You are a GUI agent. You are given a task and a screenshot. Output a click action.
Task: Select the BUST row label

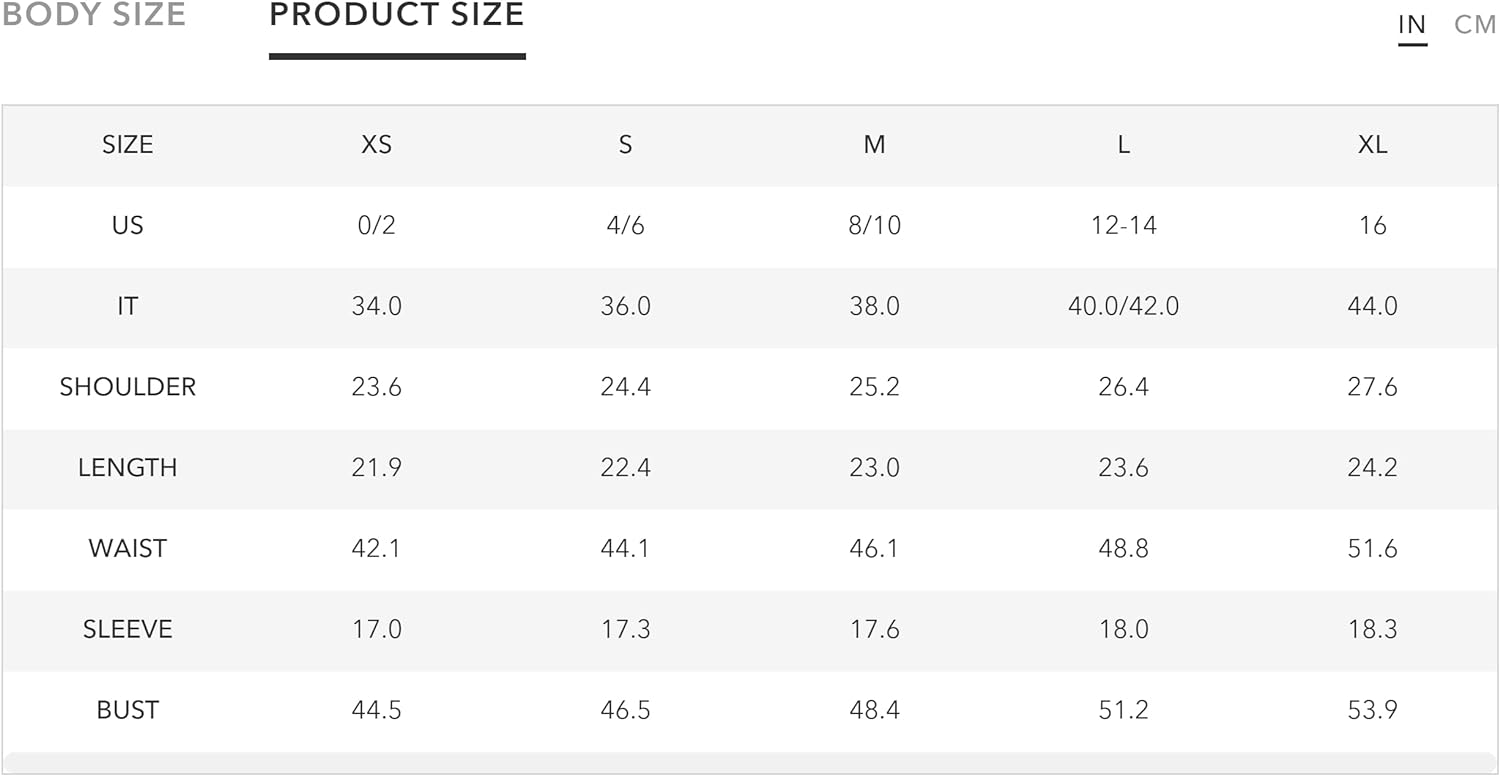[x=127, y=711]
